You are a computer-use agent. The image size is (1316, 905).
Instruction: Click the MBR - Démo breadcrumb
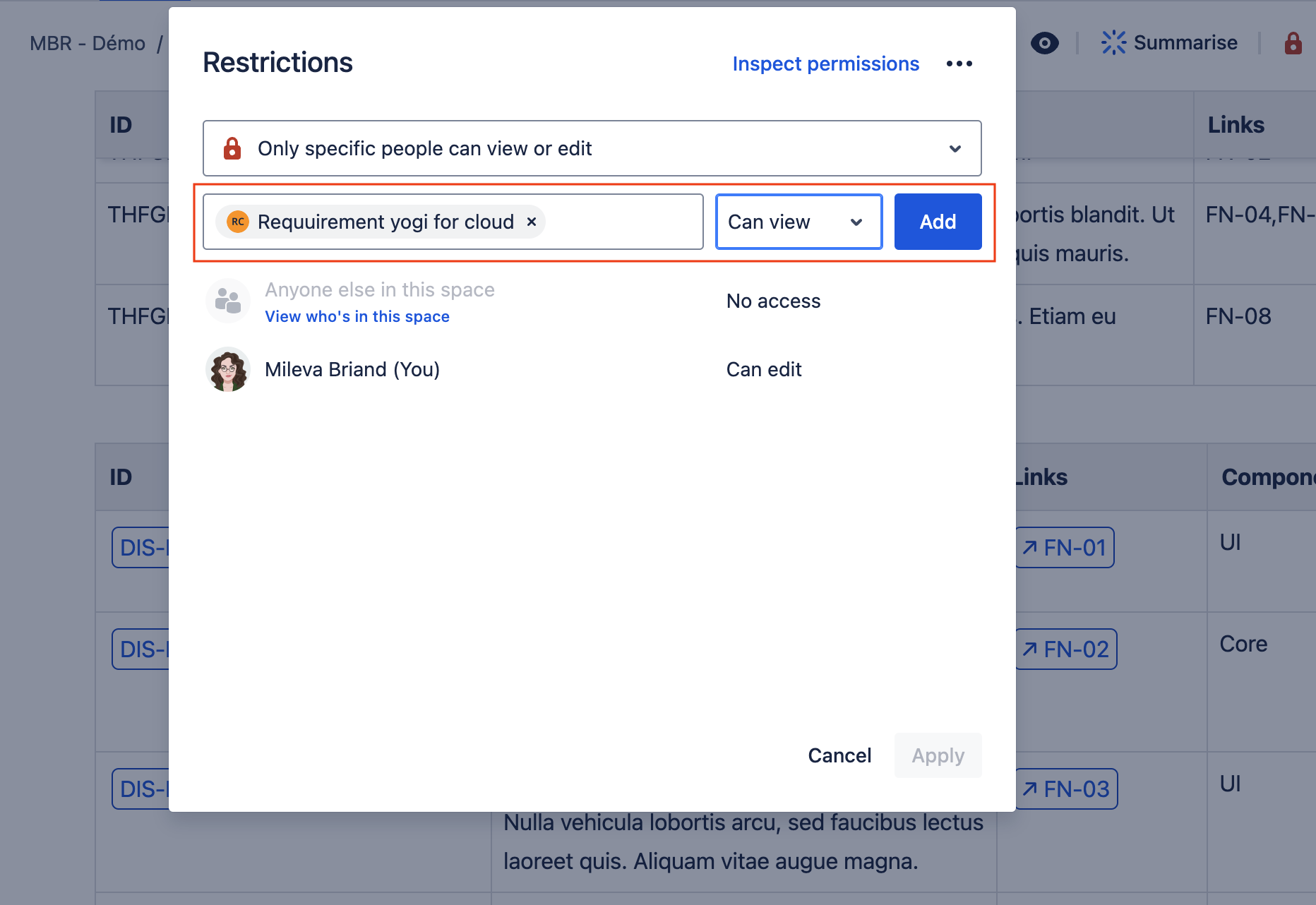point(87,43)
